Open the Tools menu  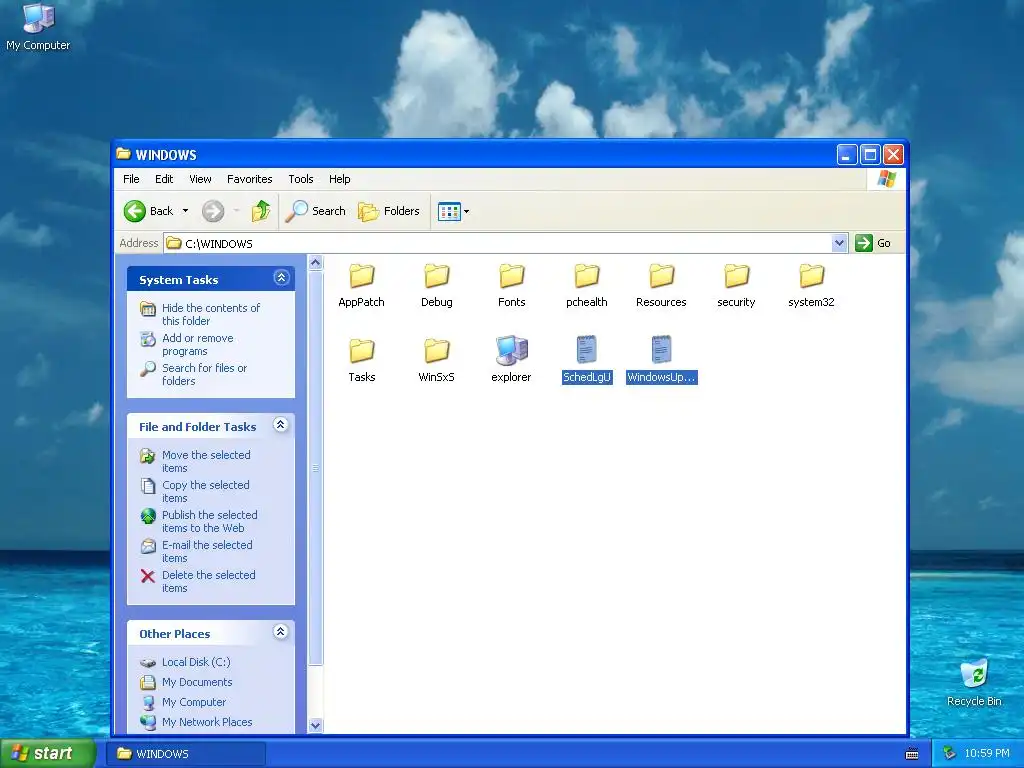[x=301, y=179]
